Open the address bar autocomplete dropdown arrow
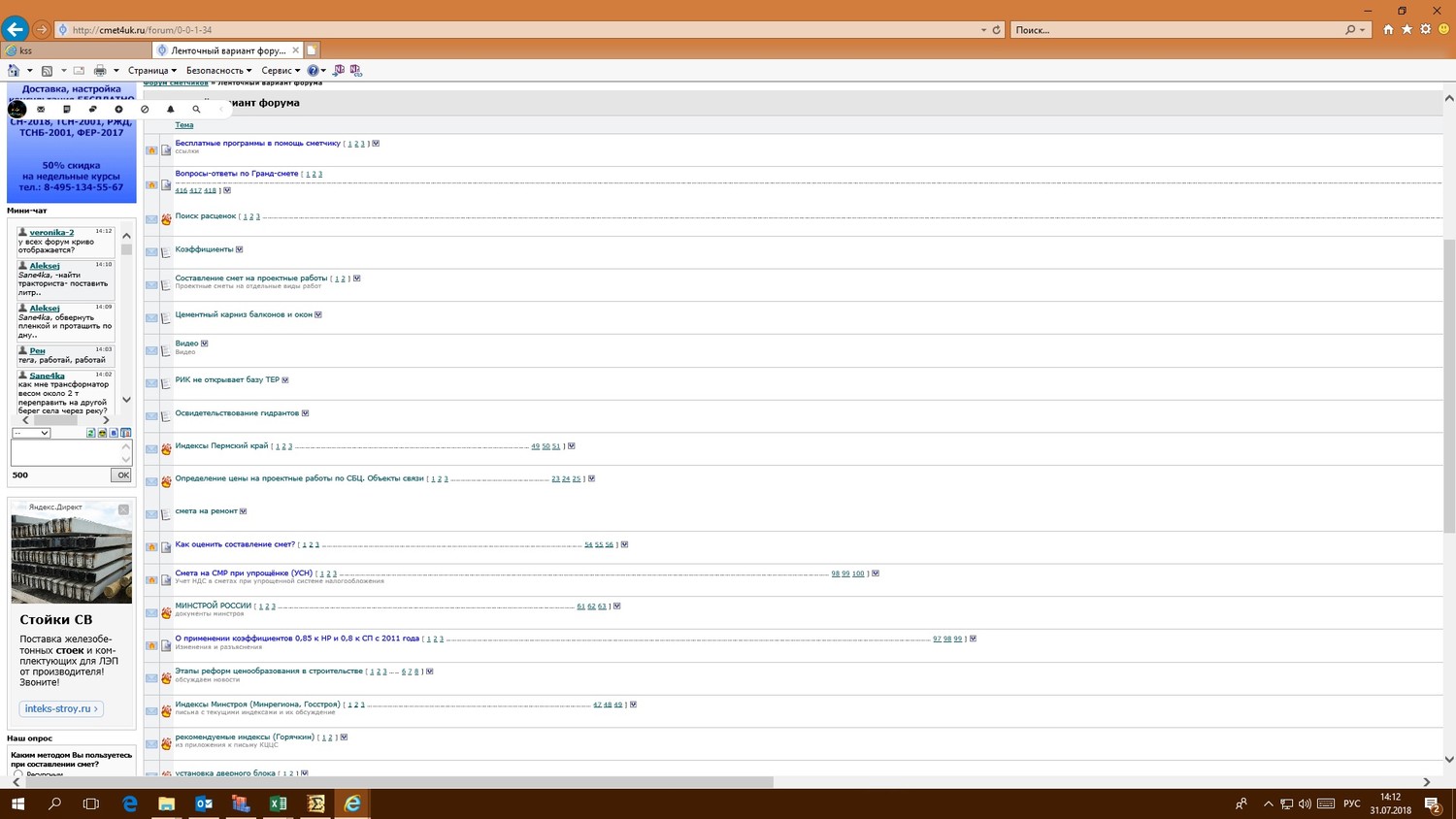 point(983,30)
